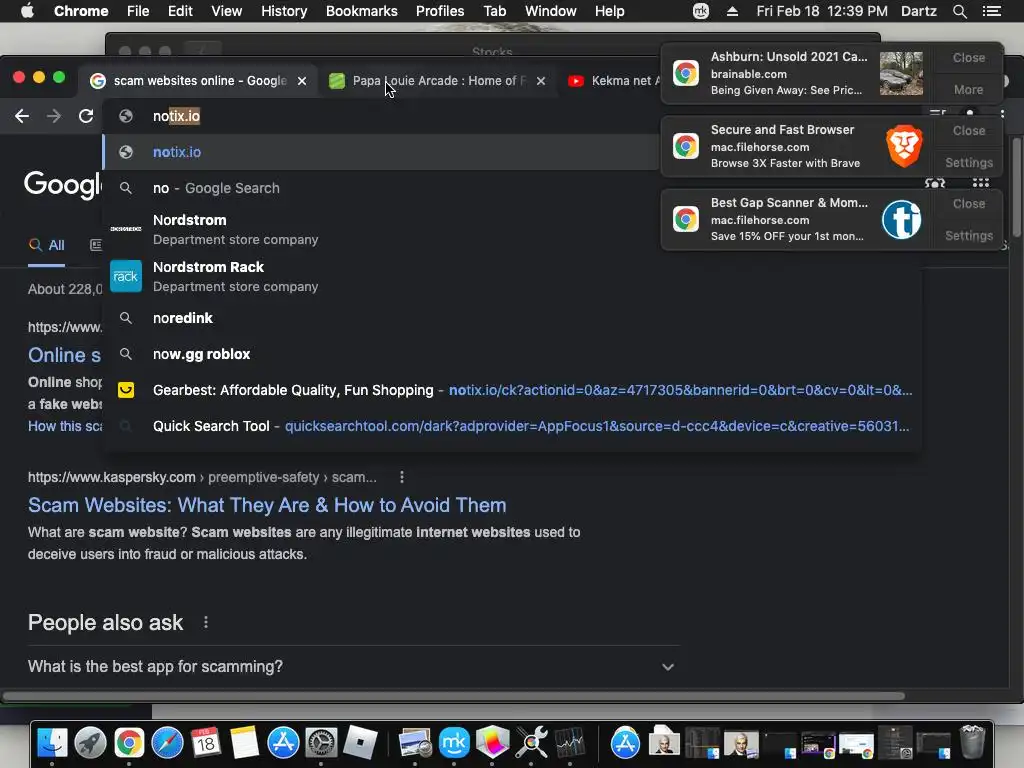Open the Gearbest notix.io history suggestion
The image size is (1024, 768).
[x=513, y=390]
